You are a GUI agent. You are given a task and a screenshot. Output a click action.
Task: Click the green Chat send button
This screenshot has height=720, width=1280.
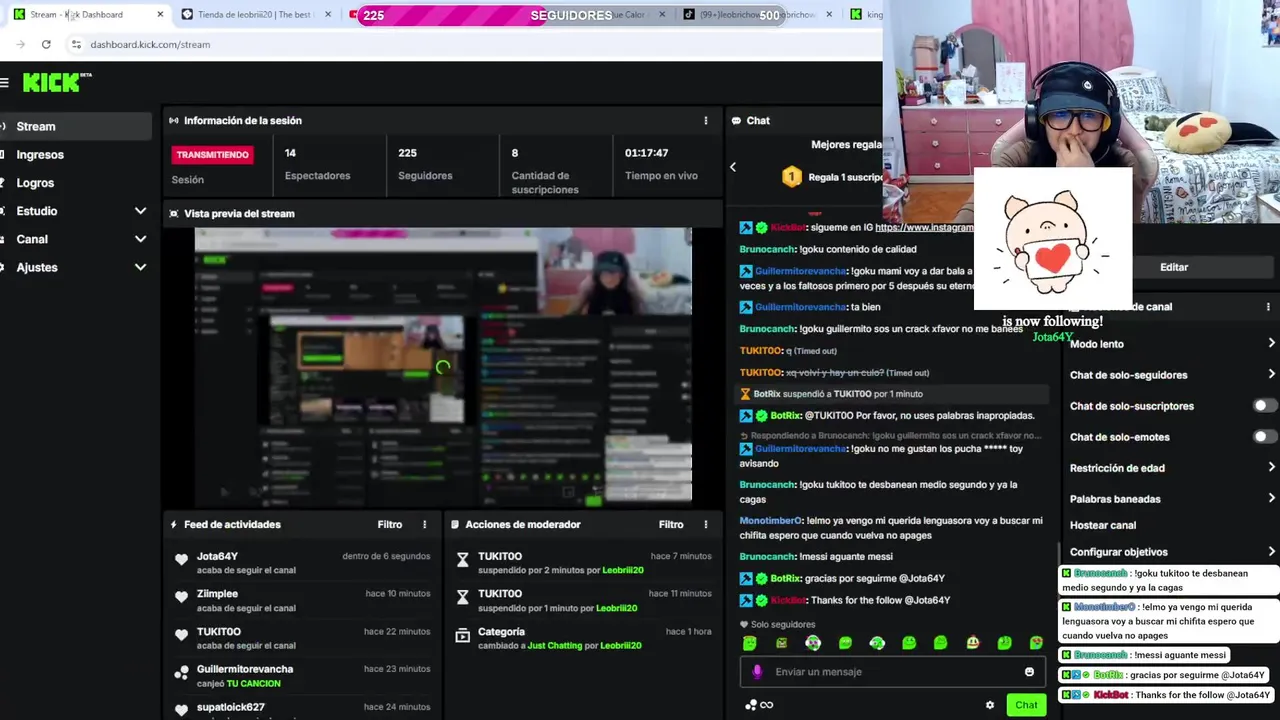click(x=1026, y=705)
